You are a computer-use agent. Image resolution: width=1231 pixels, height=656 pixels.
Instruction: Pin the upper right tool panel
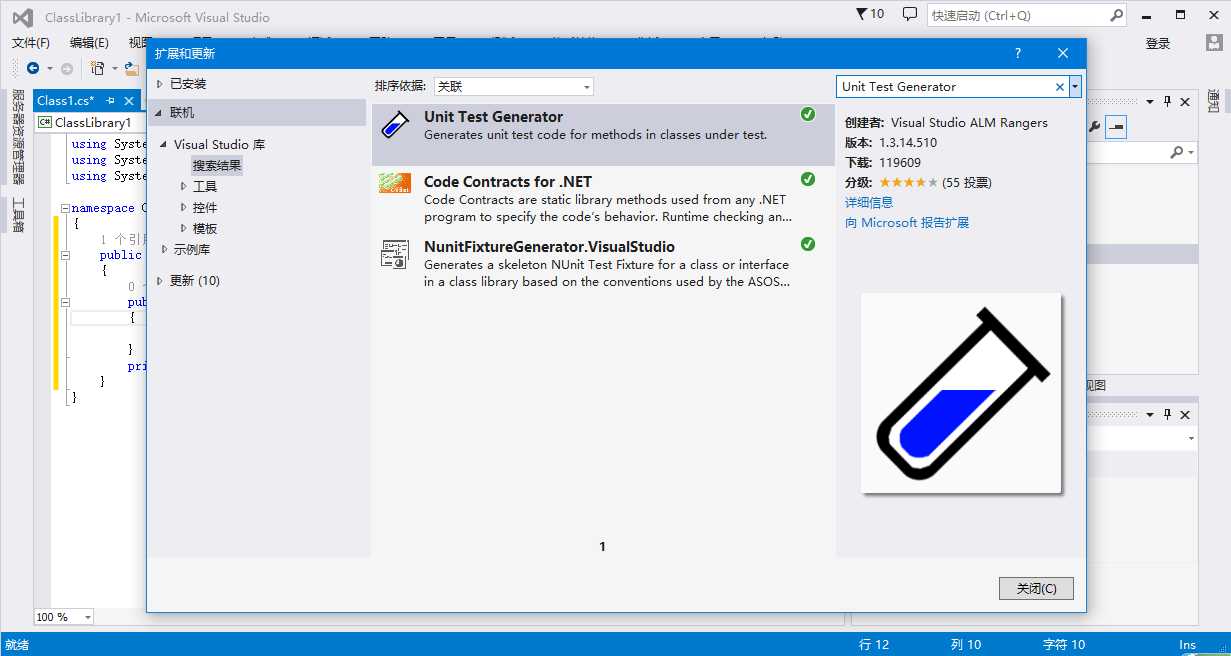coord(1167,101)
